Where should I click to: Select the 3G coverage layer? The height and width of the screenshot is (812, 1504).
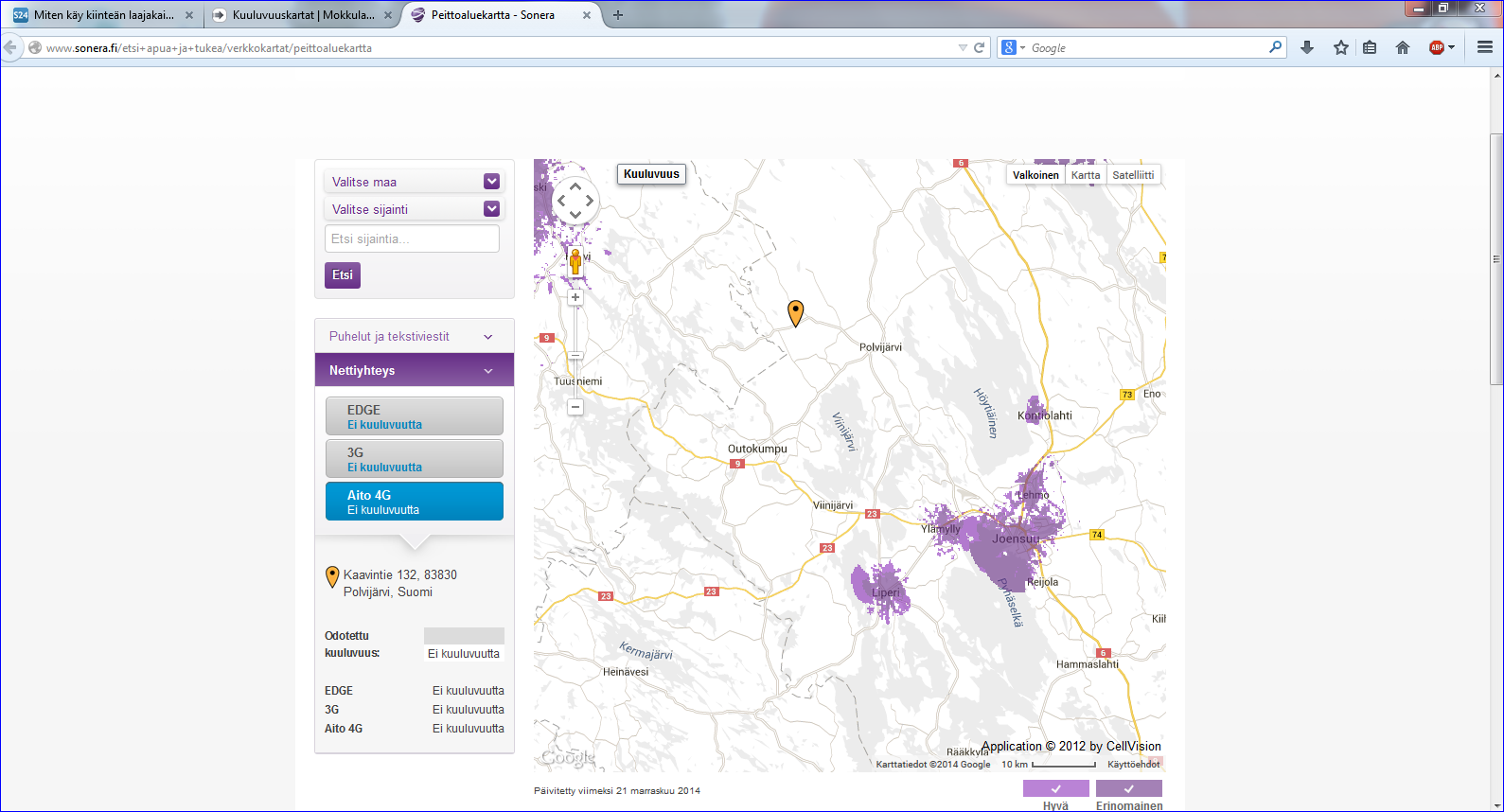pyautogui.click(x=415, y=459)
